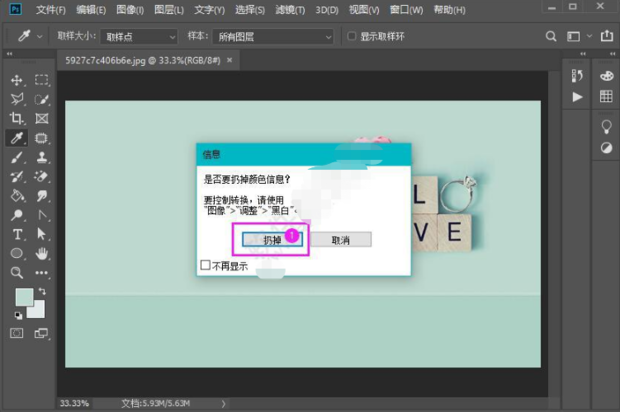620x412 pixels.
Task: Select the Path Selection tool
Action: [42, 234]
